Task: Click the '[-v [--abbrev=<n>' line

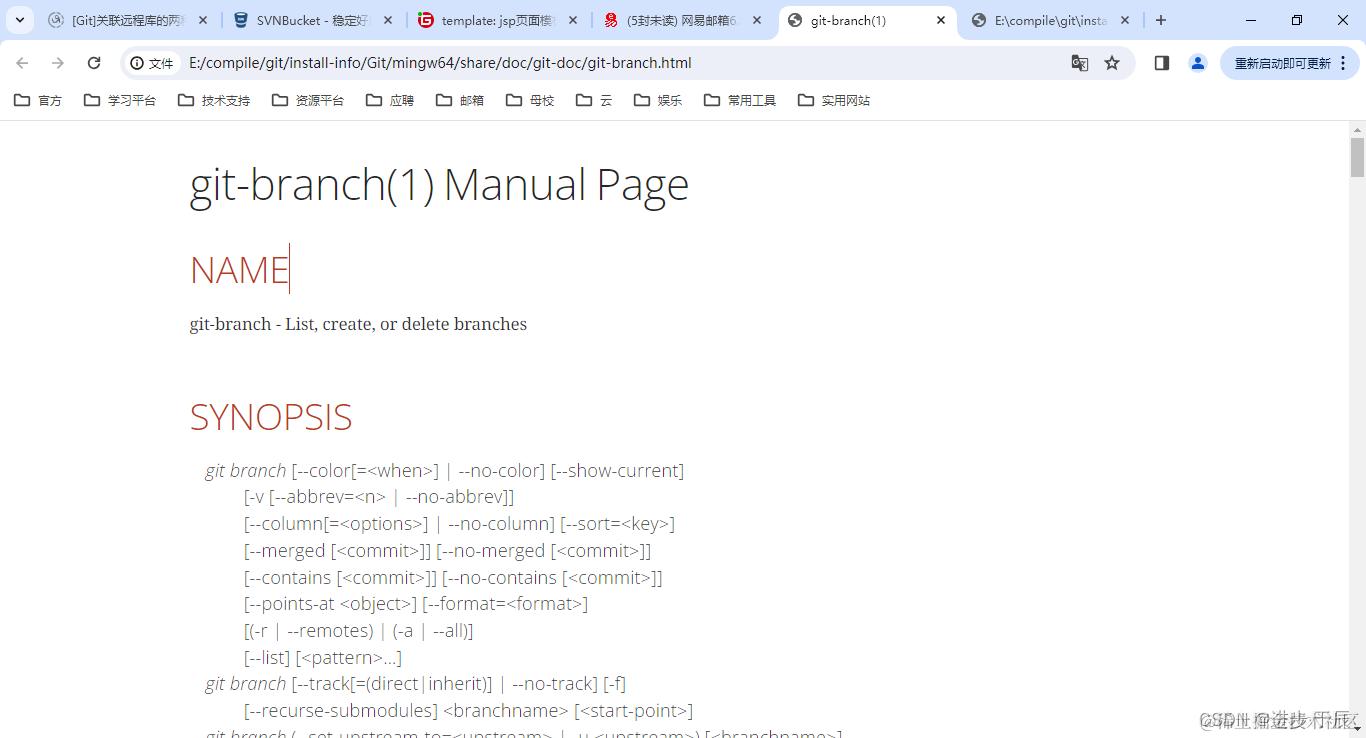Action: (379, 497)
